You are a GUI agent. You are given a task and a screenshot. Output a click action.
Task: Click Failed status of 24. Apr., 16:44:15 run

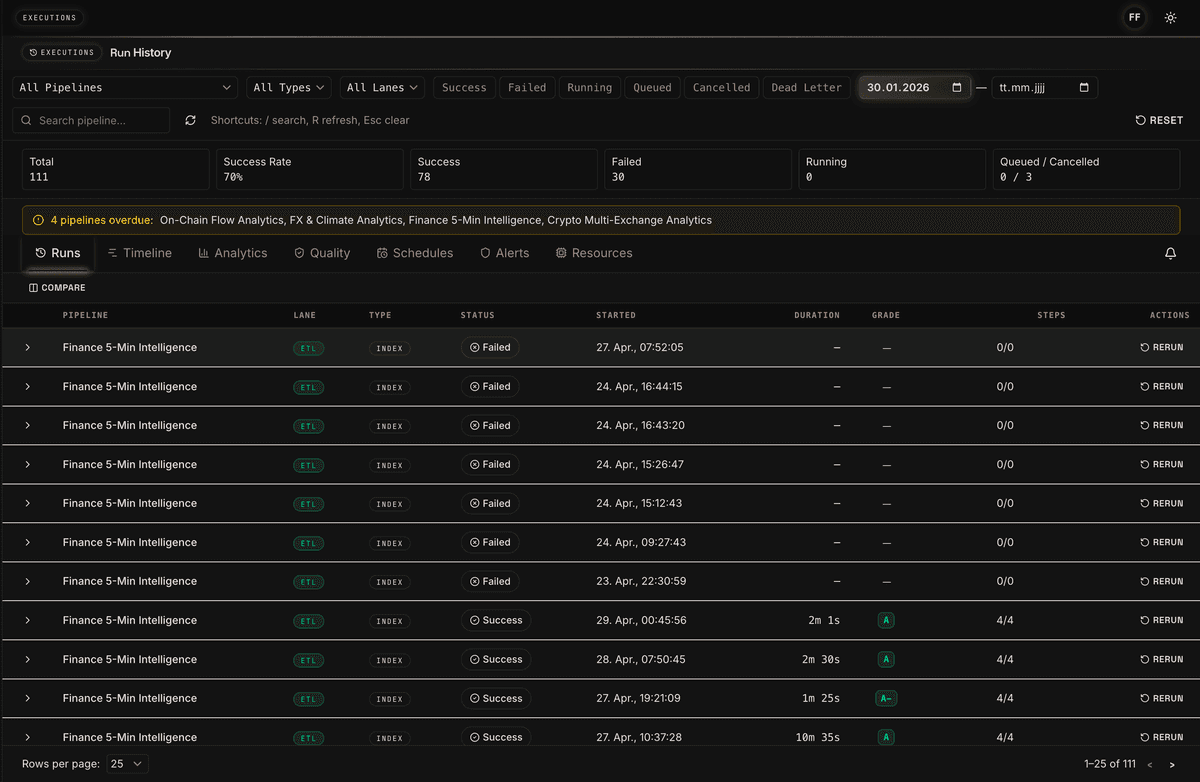click(490, 387)
